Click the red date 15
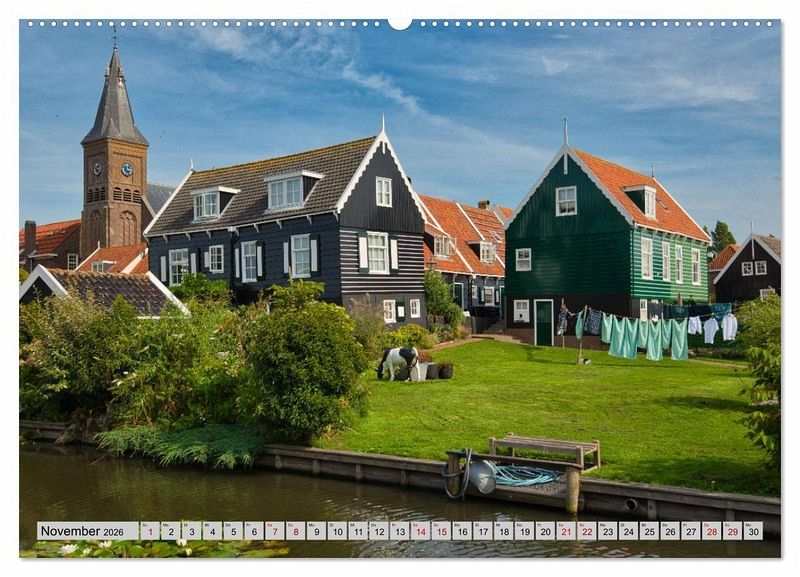Viewport: 800px width, 577px height. click(441, 531)
